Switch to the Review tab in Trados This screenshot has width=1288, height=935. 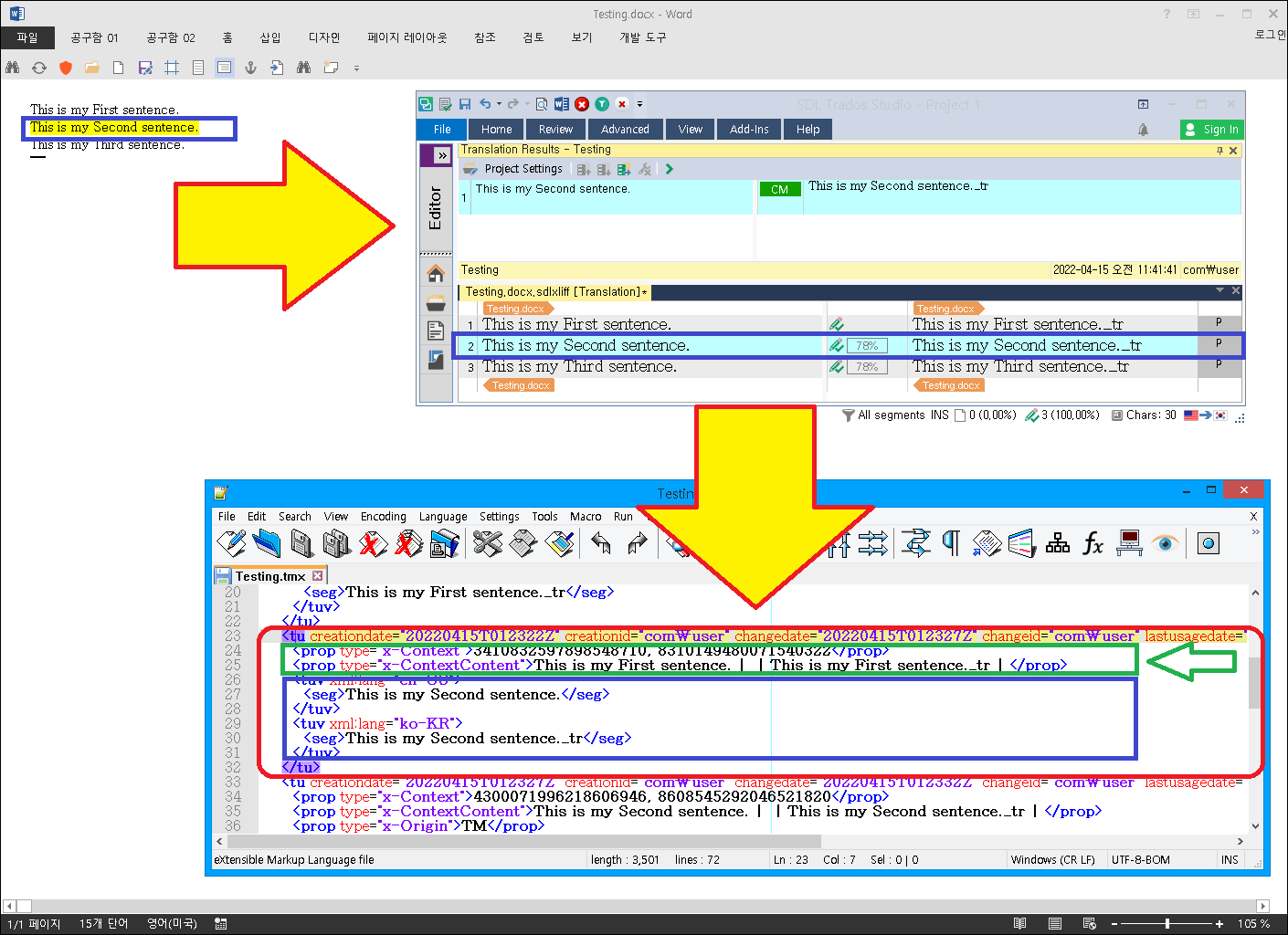point(556,130)
